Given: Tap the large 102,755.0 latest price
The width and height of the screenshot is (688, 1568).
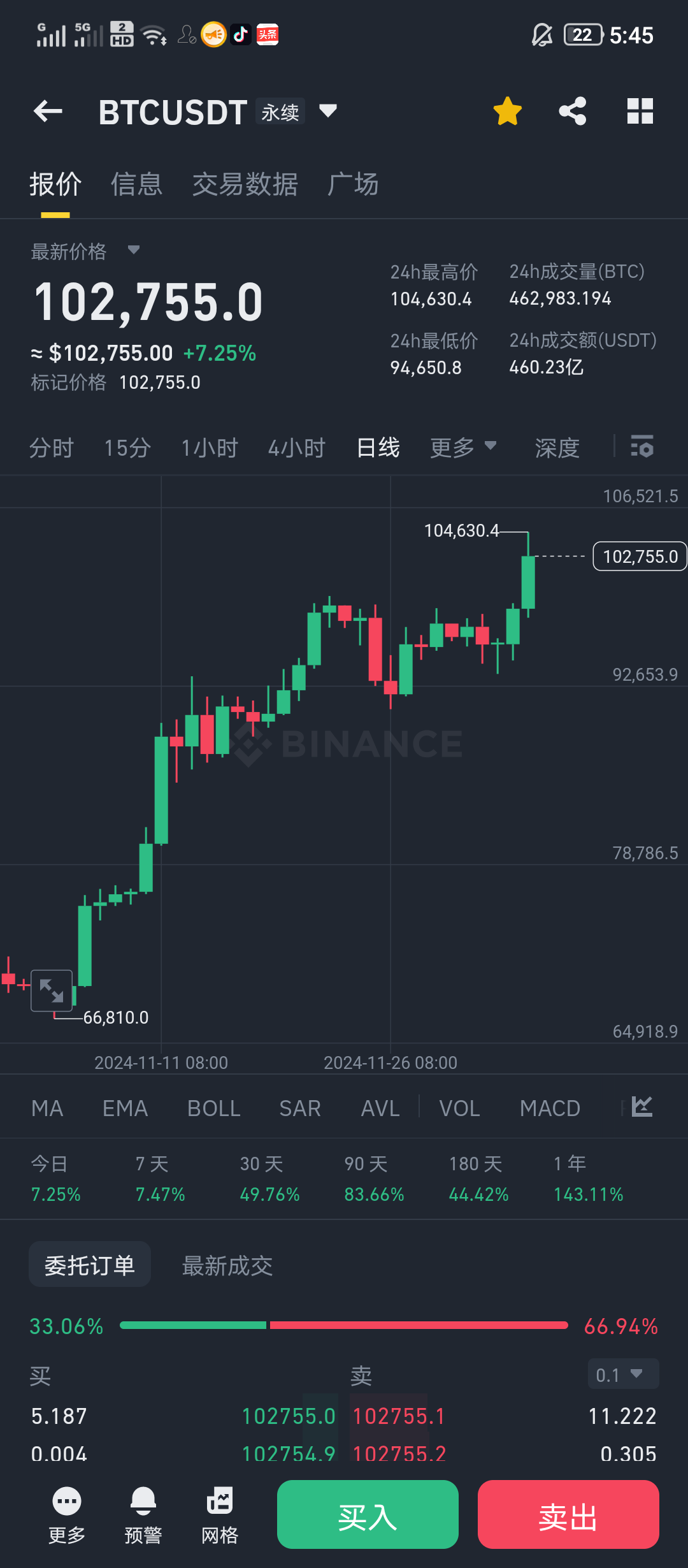Looking at the screenshot, I should click(148, 301).
